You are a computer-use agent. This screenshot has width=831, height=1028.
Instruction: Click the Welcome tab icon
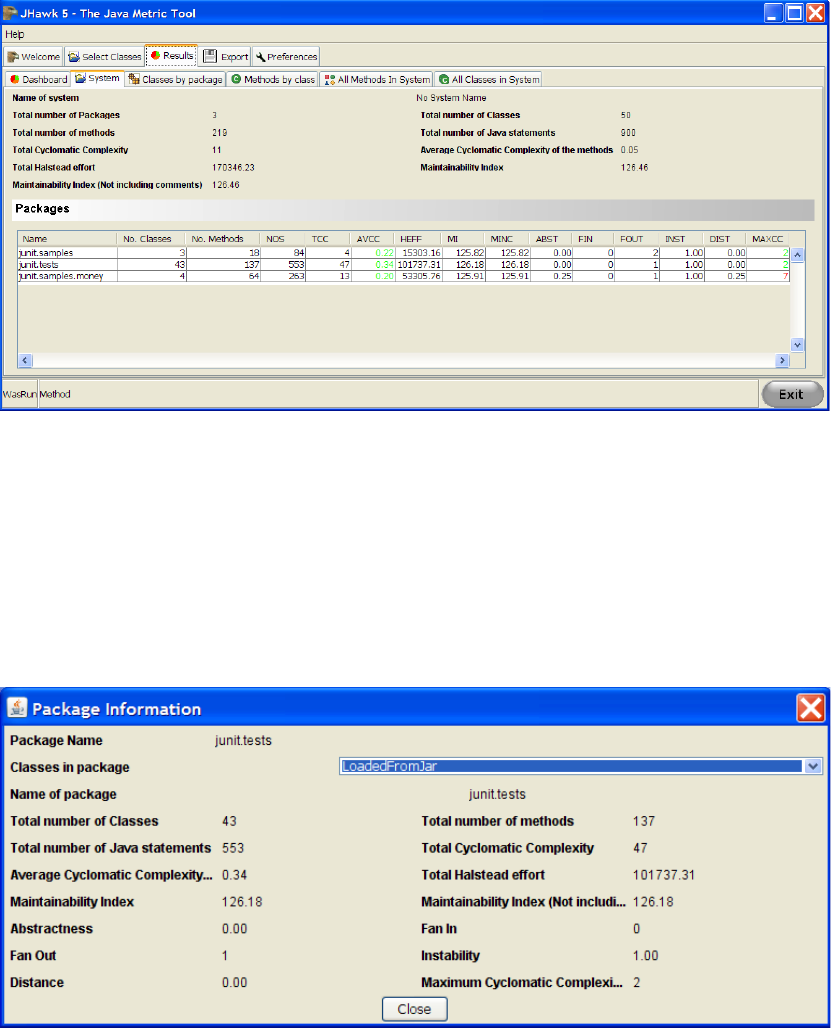12,57
